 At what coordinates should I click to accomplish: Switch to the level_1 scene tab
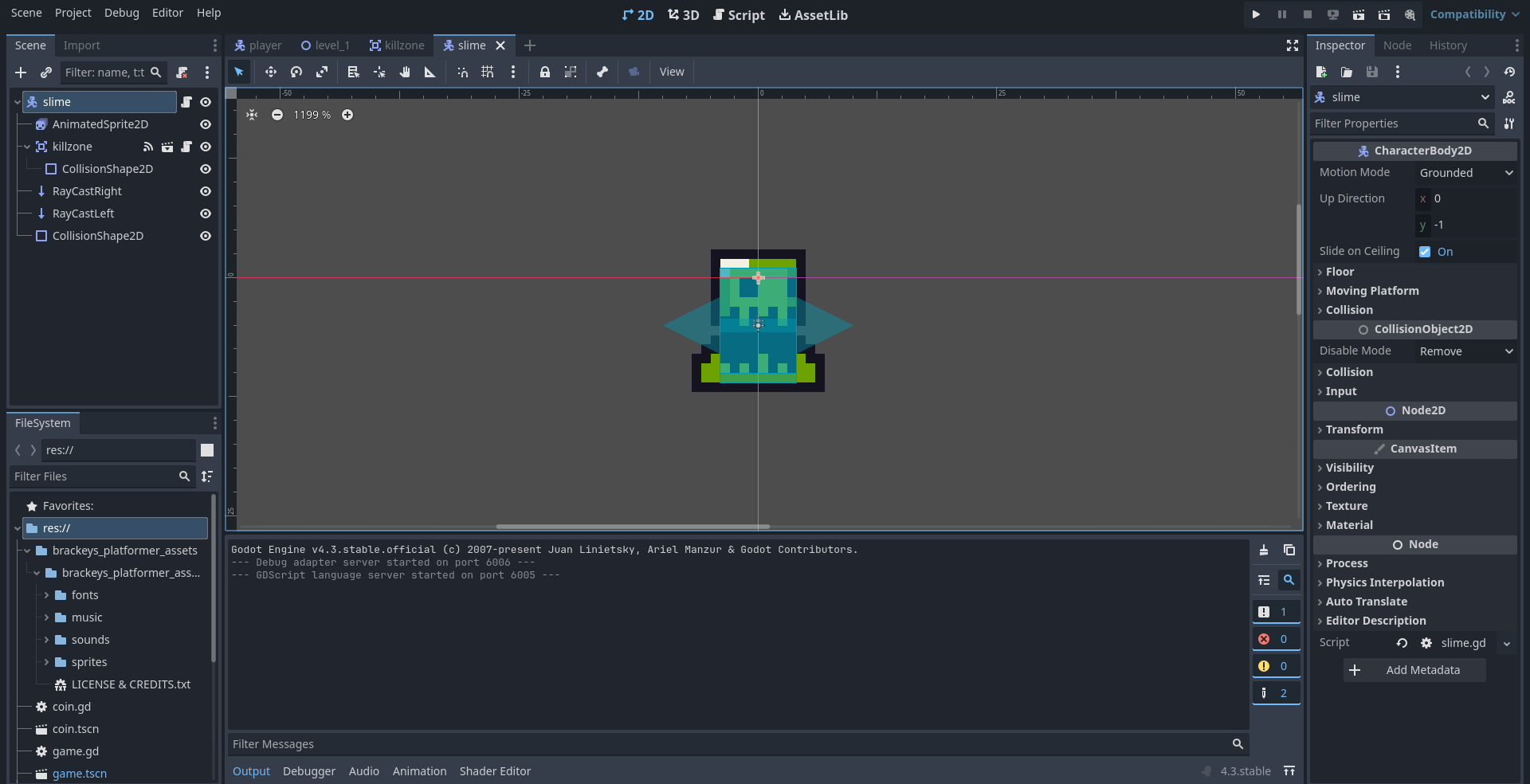325,45
